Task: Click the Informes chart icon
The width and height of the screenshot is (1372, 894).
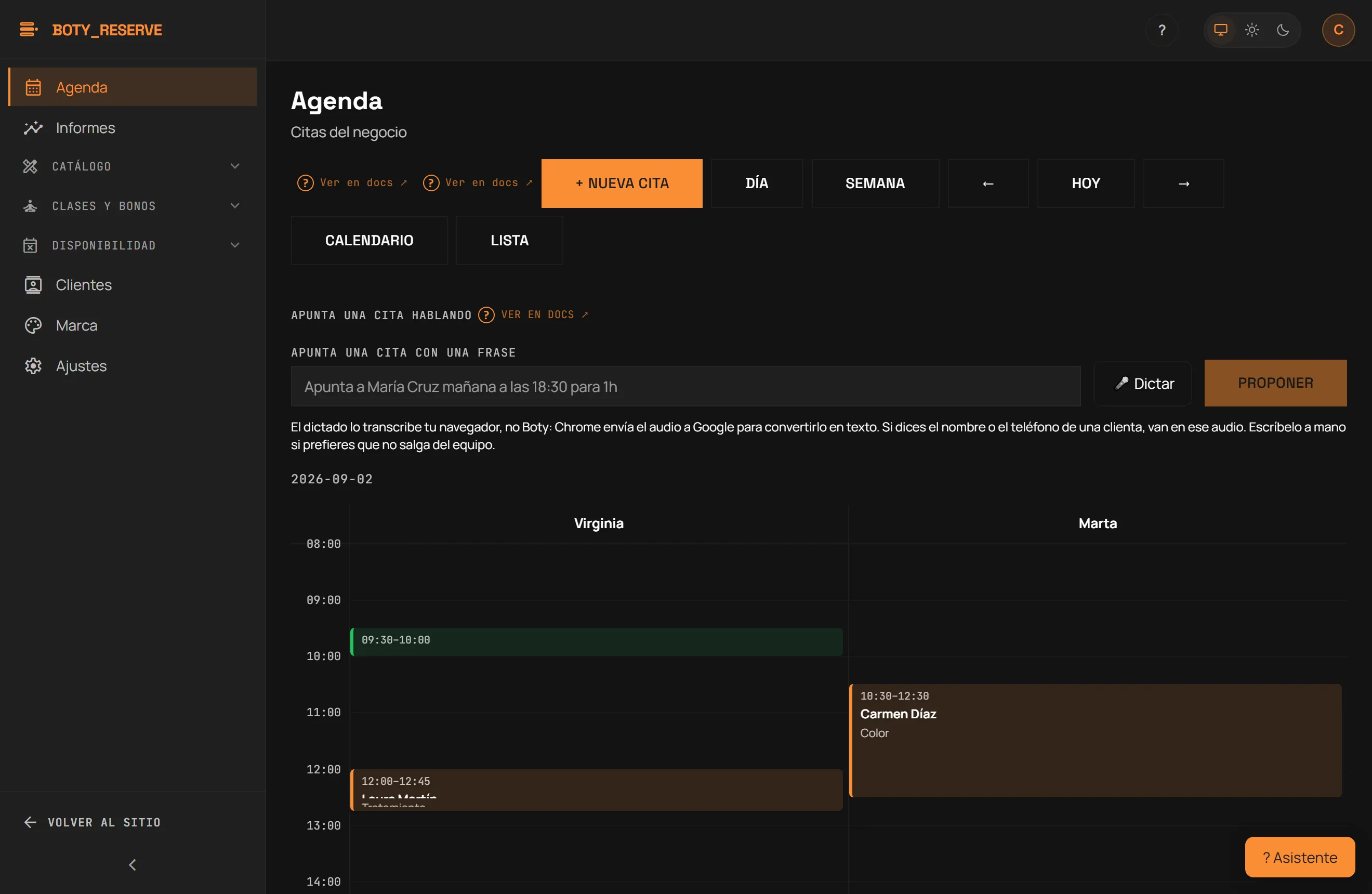Action: pos(33,127)
